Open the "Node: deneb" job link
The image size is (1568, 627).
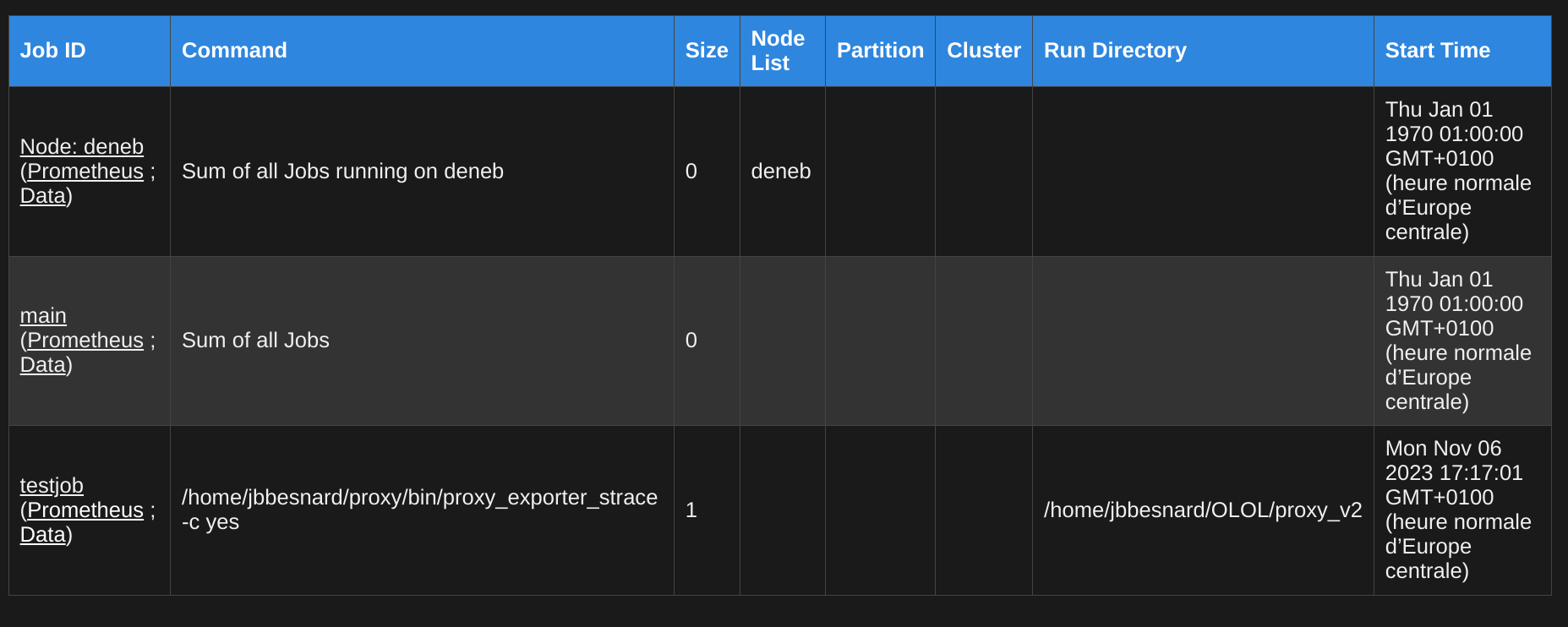click(82, 146)
